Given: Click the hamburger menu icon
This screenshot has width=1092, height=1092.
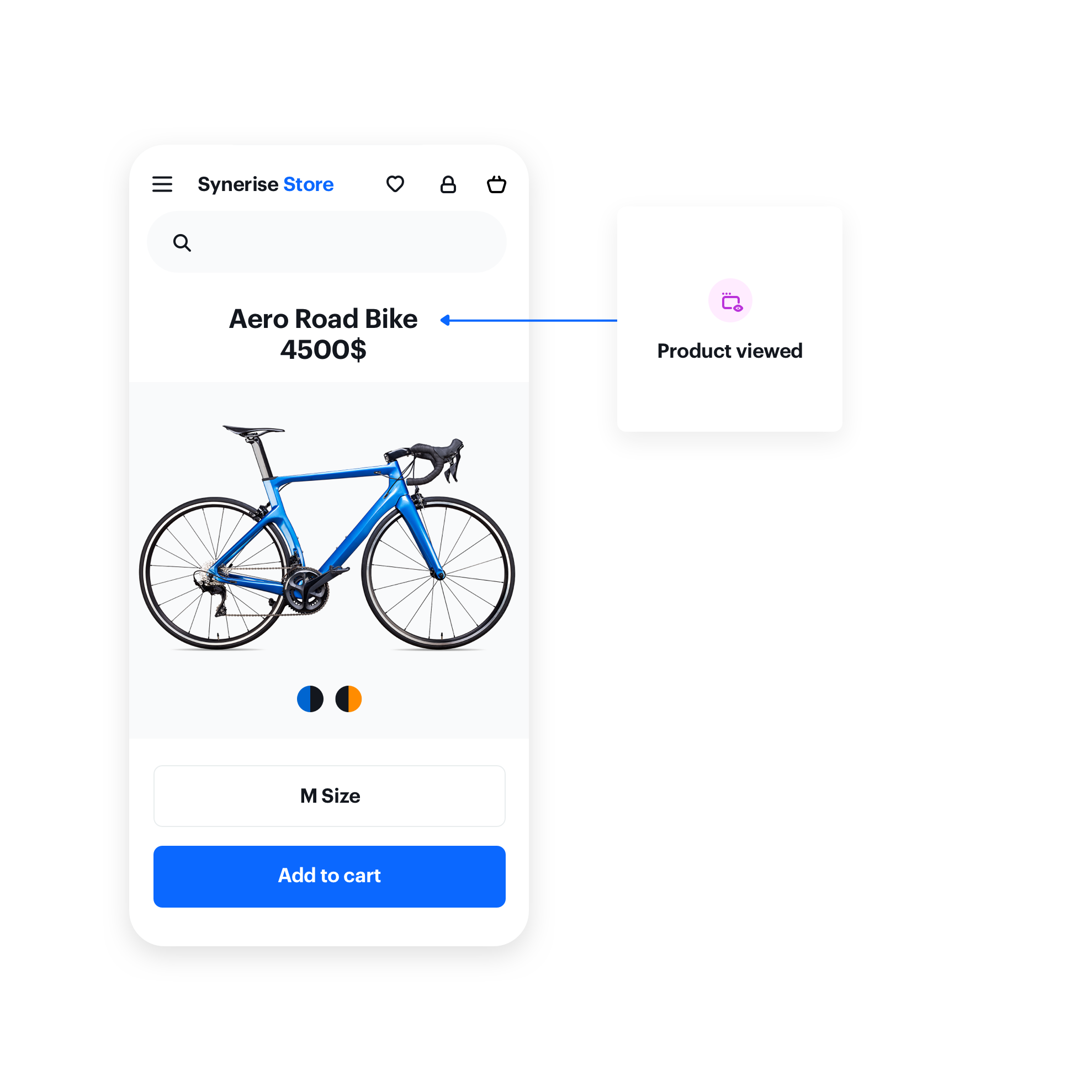Looking at the screenshot, I should tap(162, 183).
